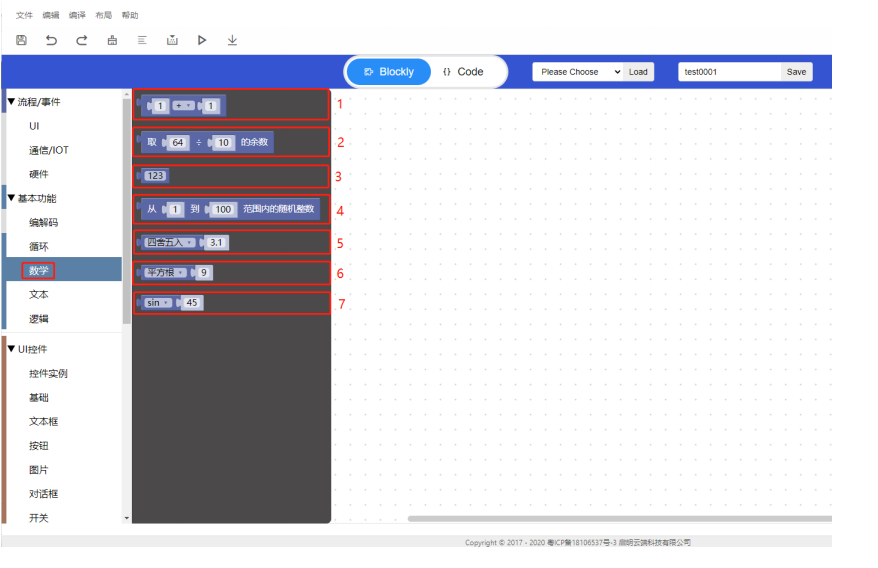Select the 对话框 category
878x568 pixels.
tap(43, 494)
